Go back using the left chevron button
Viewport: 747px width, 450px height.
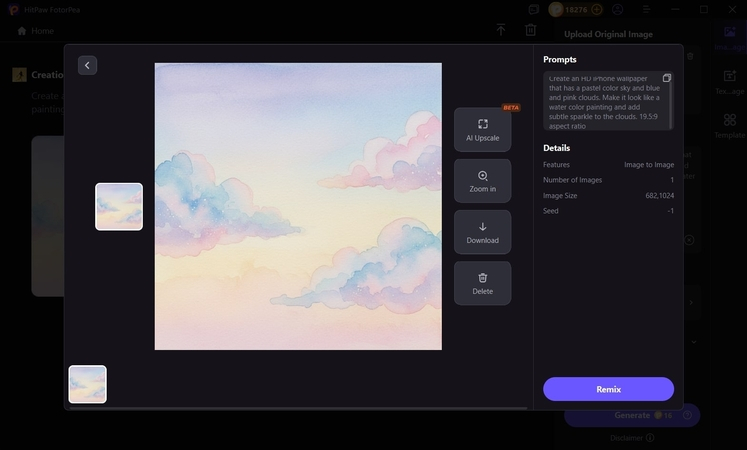click(87, 66)
